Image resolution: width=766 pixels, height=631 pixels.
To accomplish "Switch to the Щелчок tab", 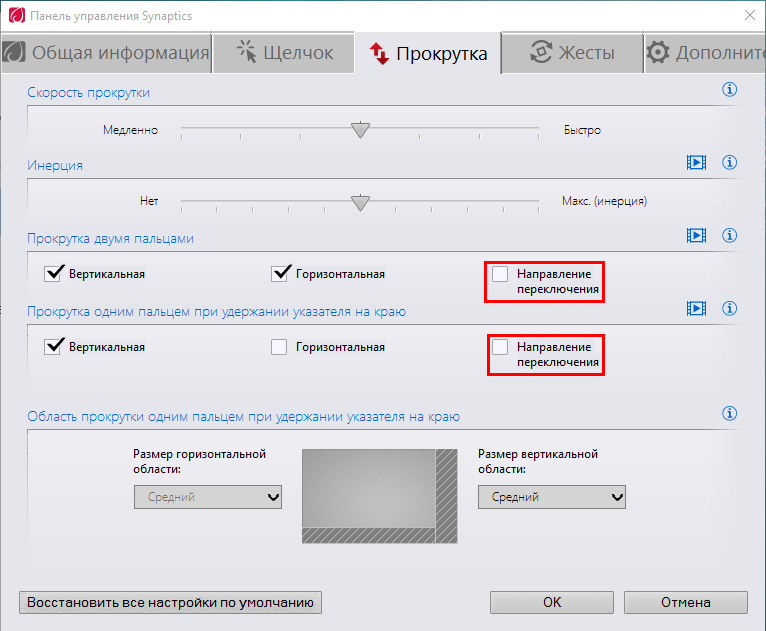I will pos(284,53).
